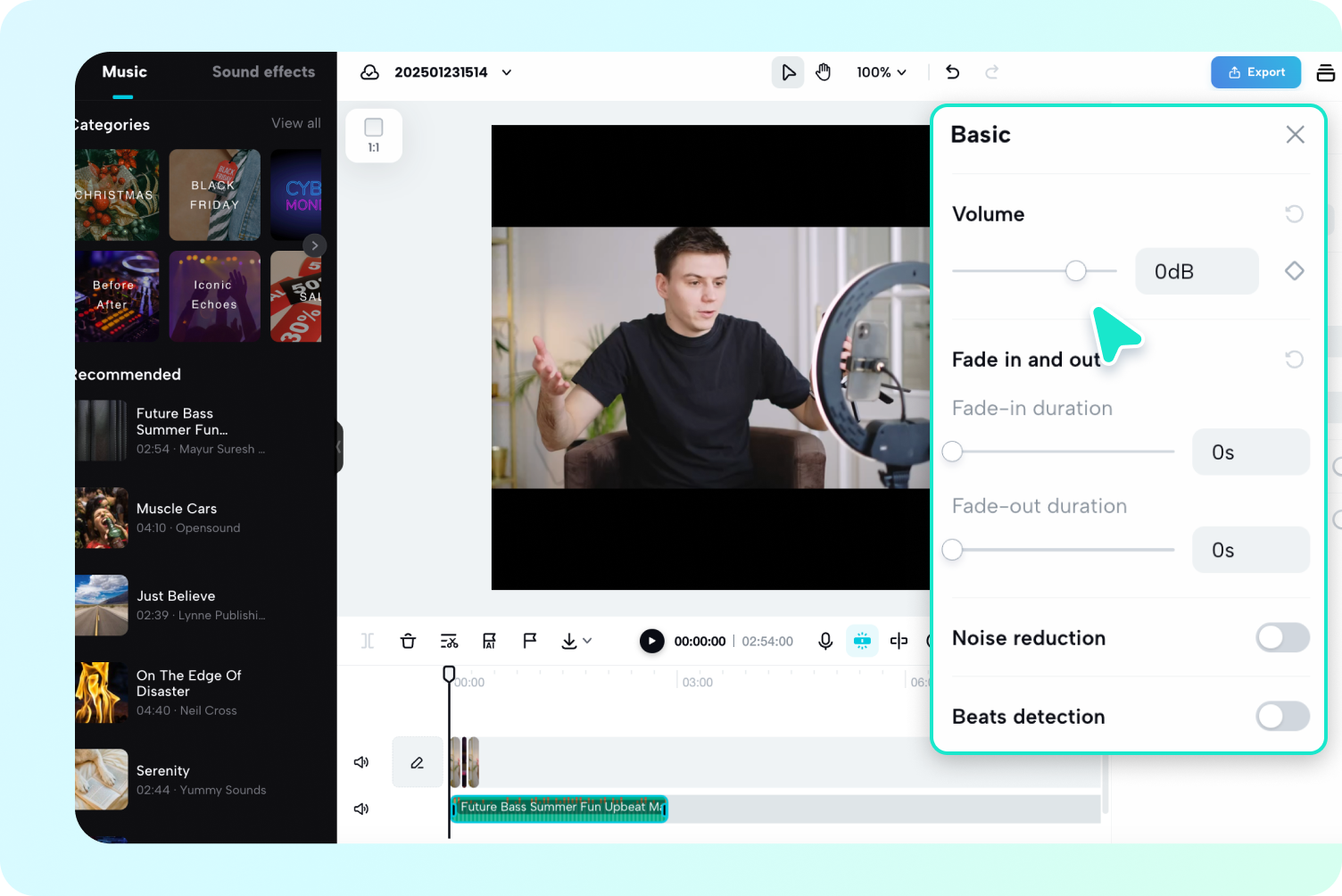Turn on Beats detection switch
Viewport: 1342px width, 896px height.
pyautogui.click(x=1282, y=717)
